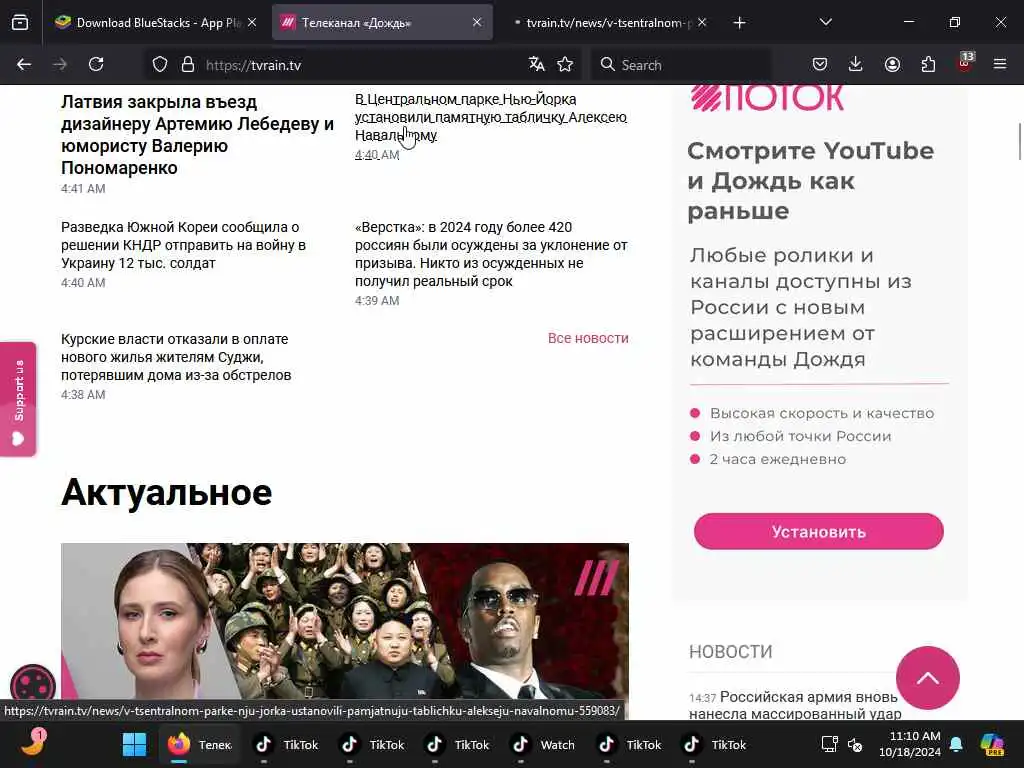Open Navalny memorial plaque in Central Park article
1024x768 pixels.
[491, 118]
